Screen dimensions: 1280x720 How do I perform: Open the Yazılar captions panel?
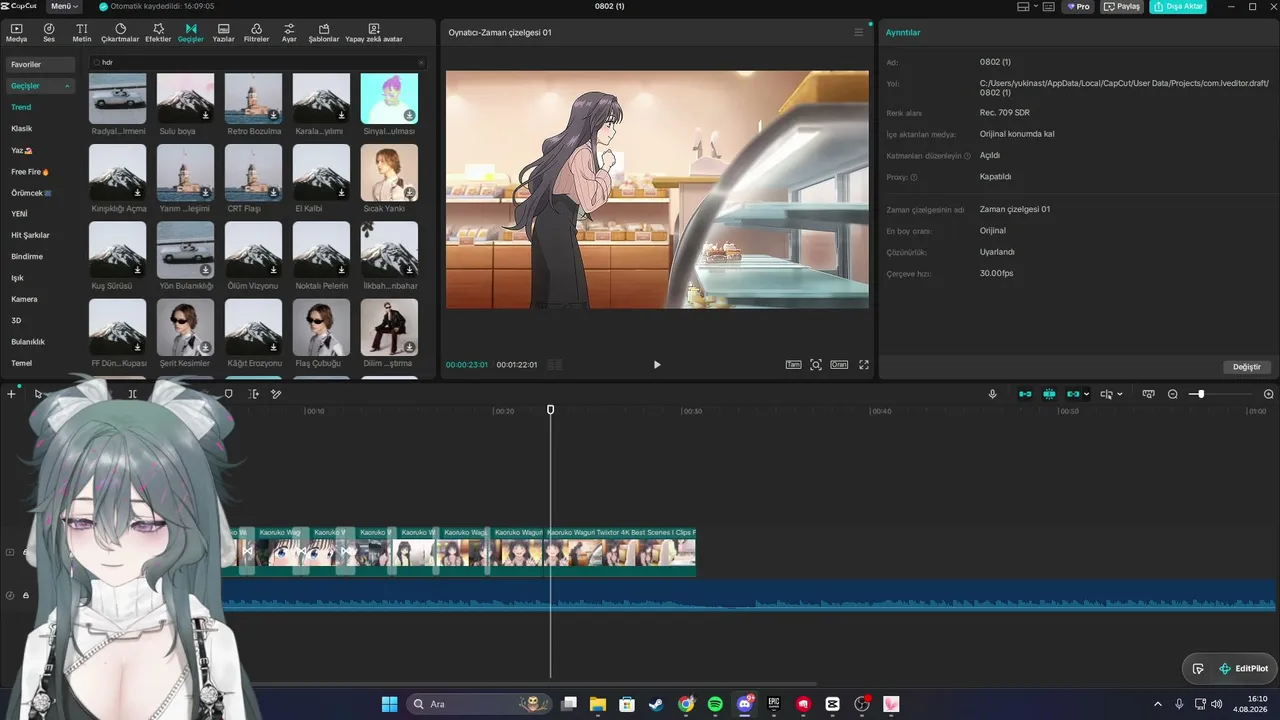tap(223, 33)
